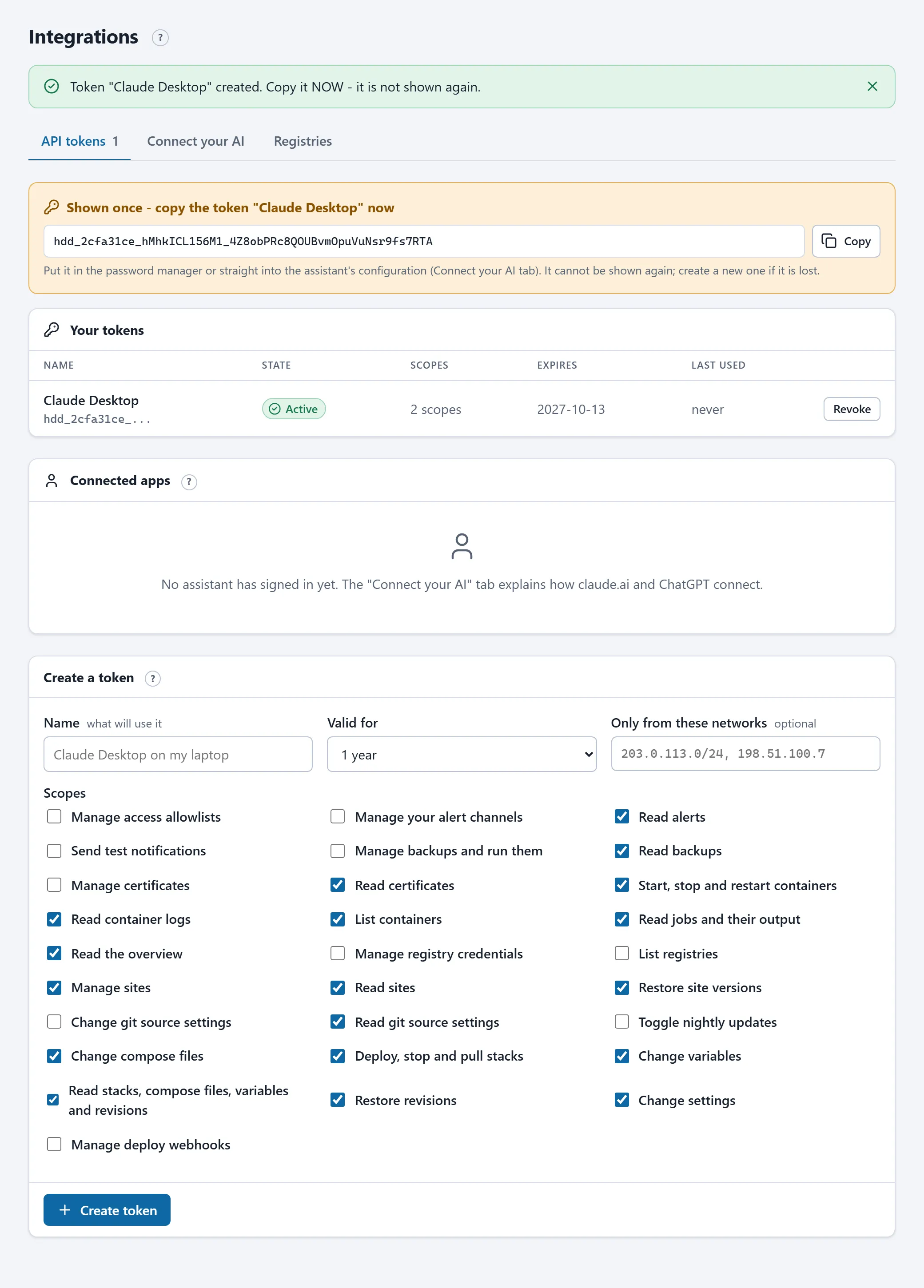This screenshot has height=1288, width=924.
Task: Dismiss the token created success banner
Action: pyautogui.click(x=872, y=86)
